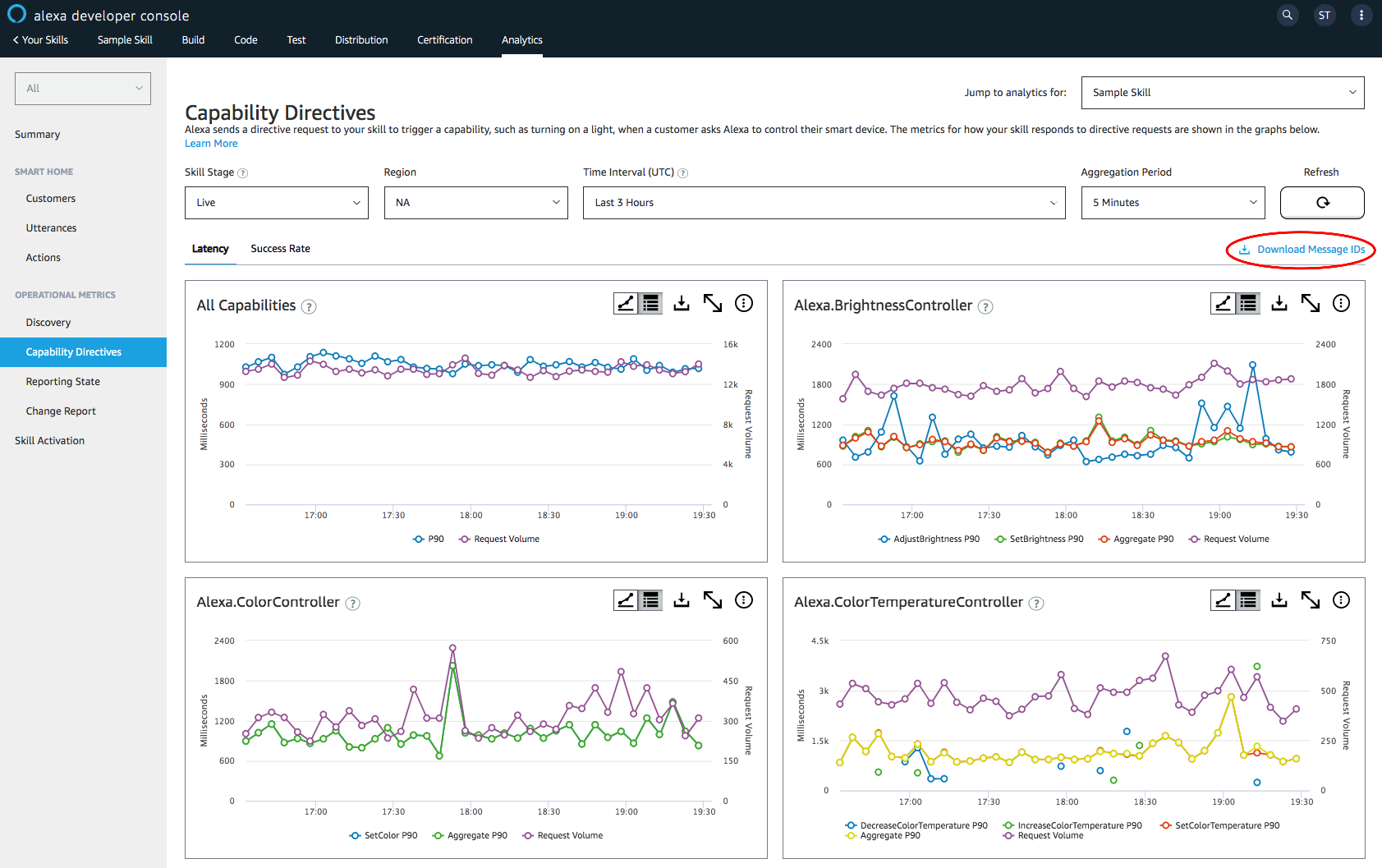The height and width of the screenshot is (868, 1382).
Task: Switch All Capabilities chart to table view
Action: (651, 304)
